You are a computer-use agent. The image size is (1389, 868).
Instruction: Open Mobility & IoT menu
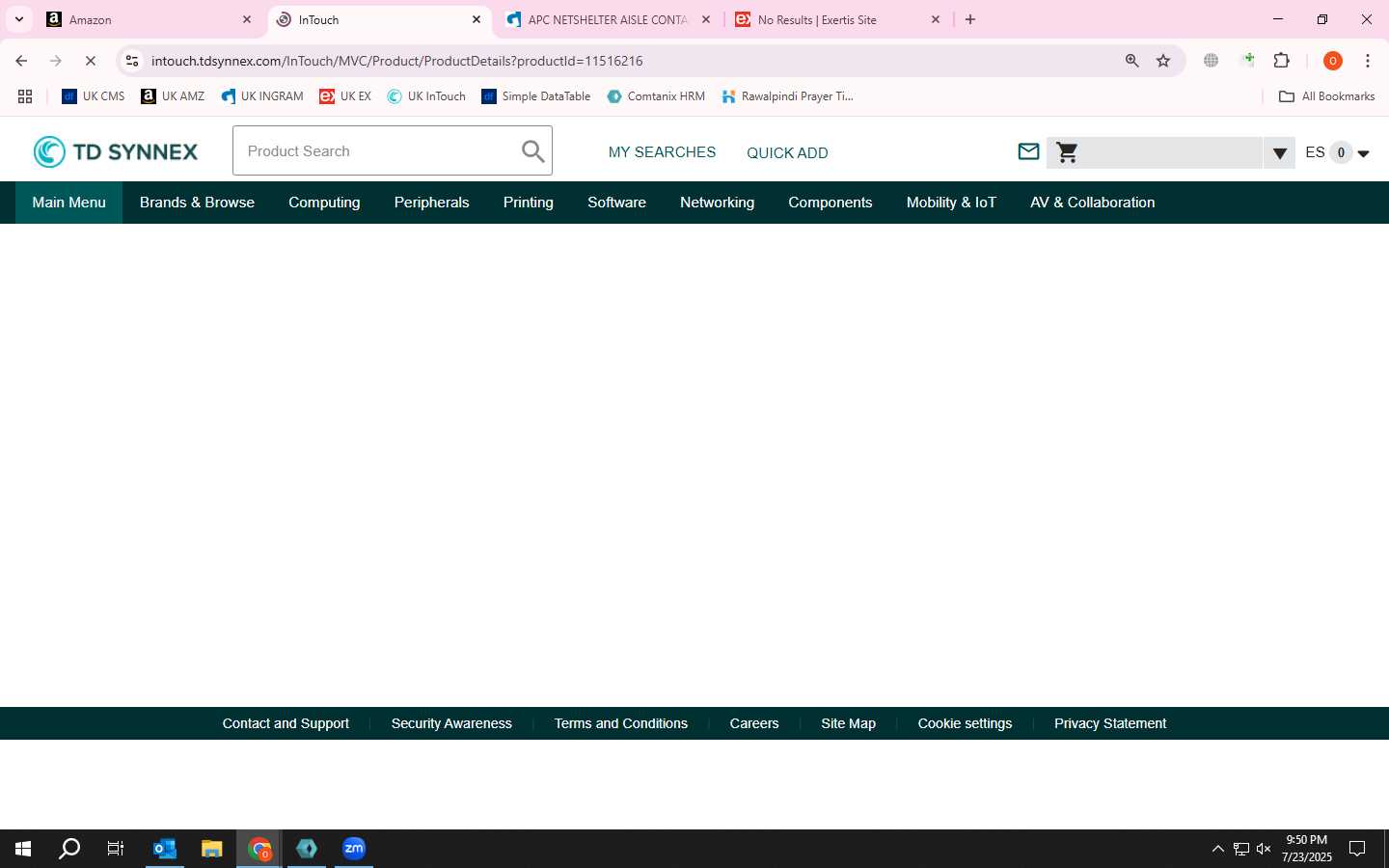(951, 203)
